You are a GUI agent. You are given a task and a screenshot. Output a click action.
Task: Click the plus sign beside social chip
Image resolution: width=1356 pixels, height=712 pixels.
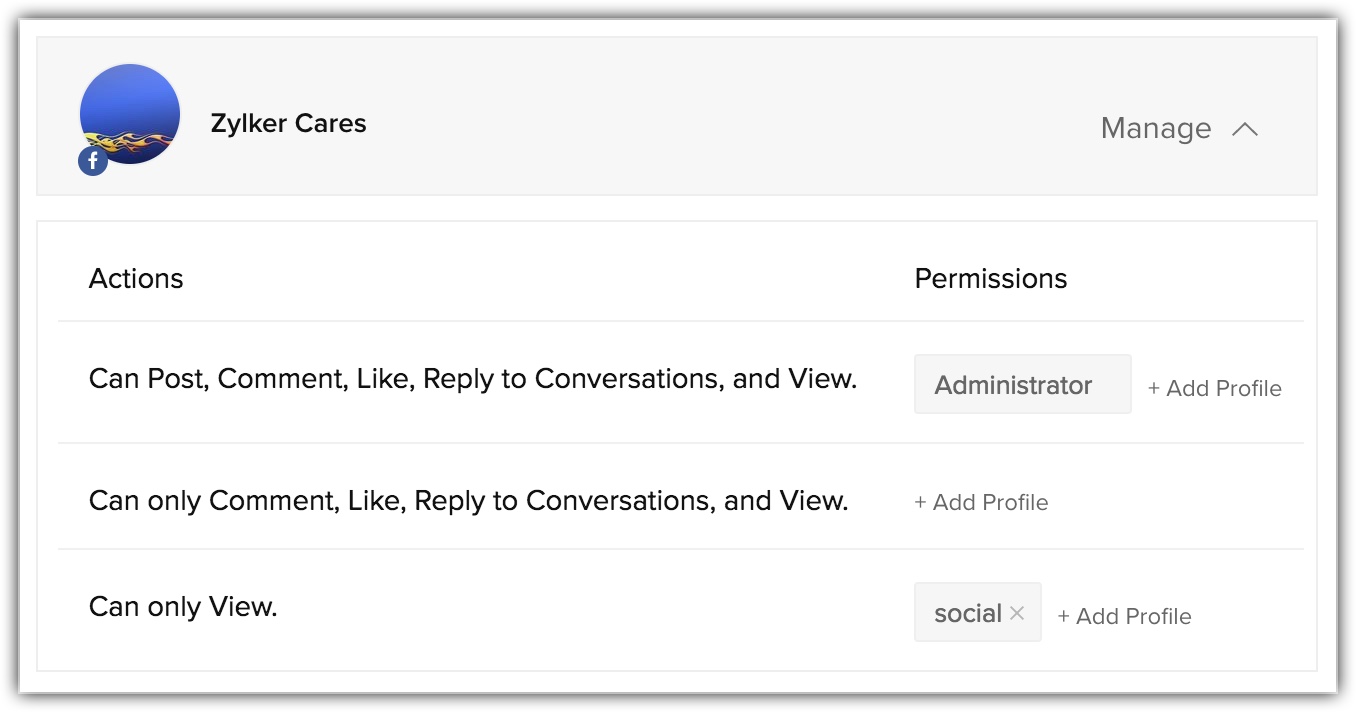click(x=1064, y=616)
